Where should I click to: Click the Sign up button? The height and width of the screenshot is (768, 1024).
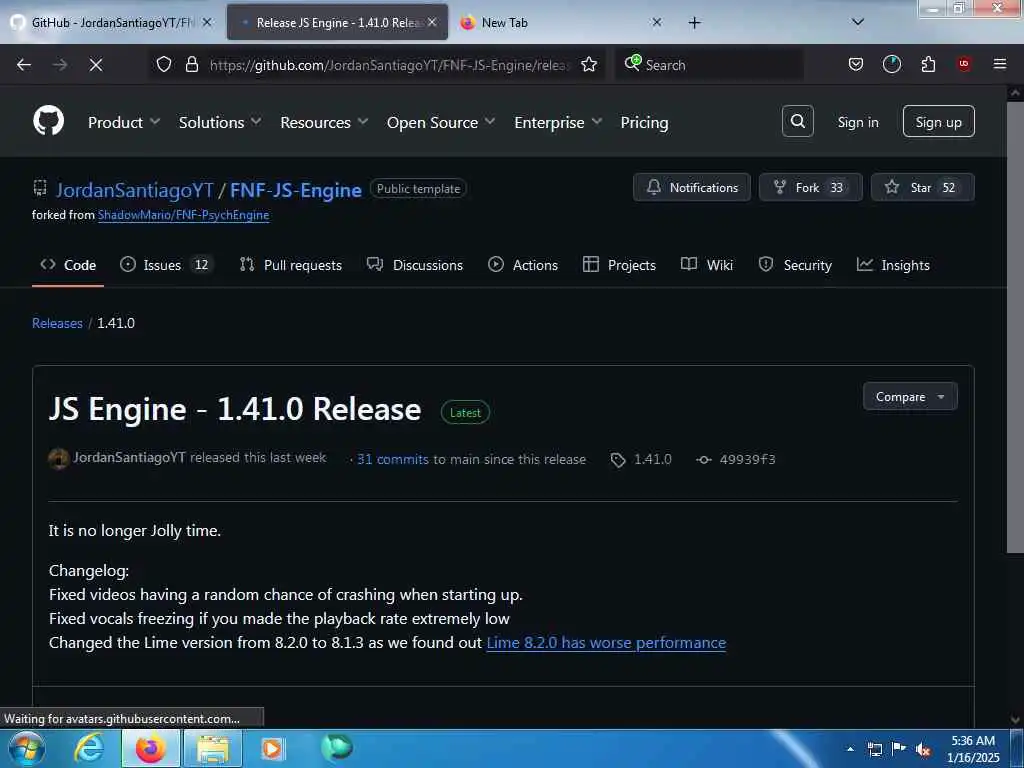(x=938, y=121)
